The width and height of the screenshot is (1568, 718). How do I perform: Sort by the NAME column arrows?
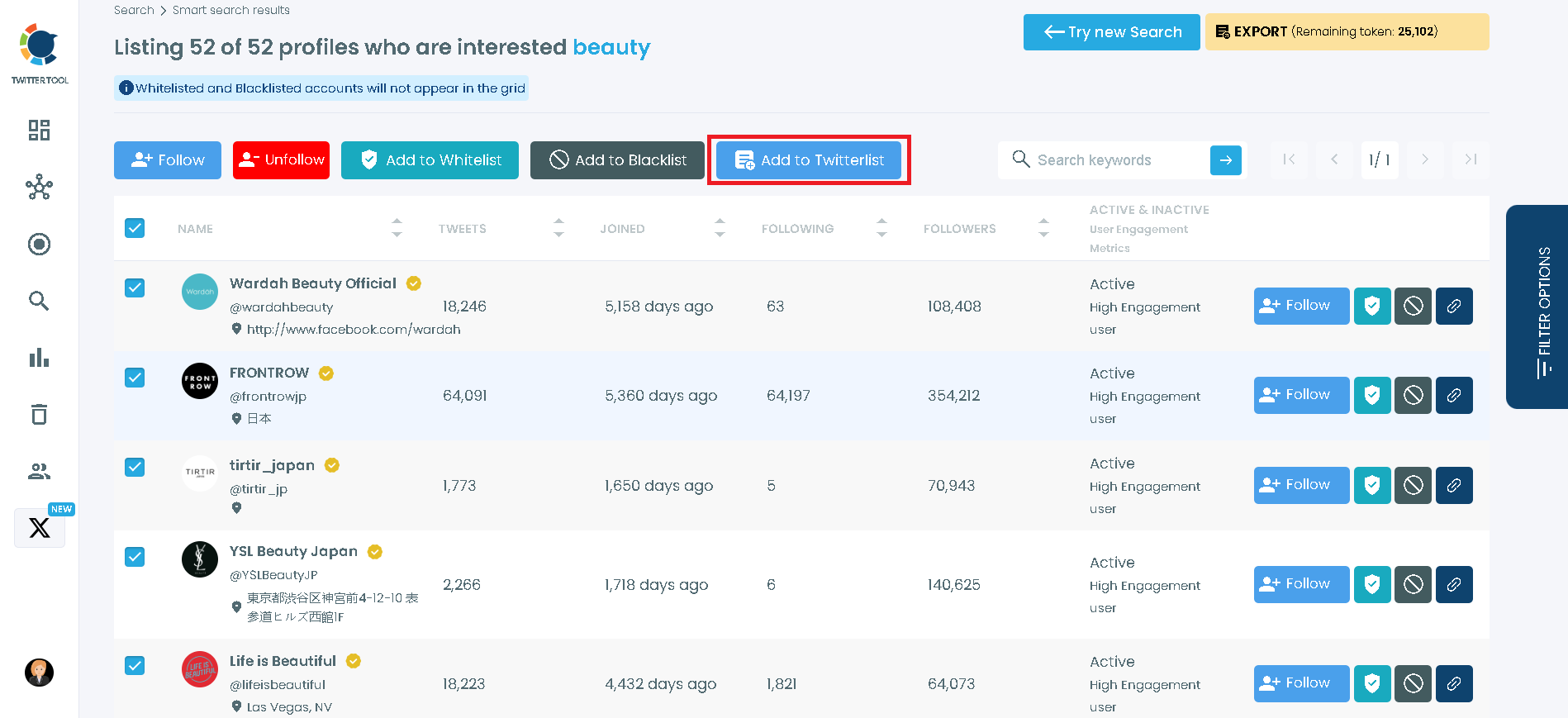point(397,228)
